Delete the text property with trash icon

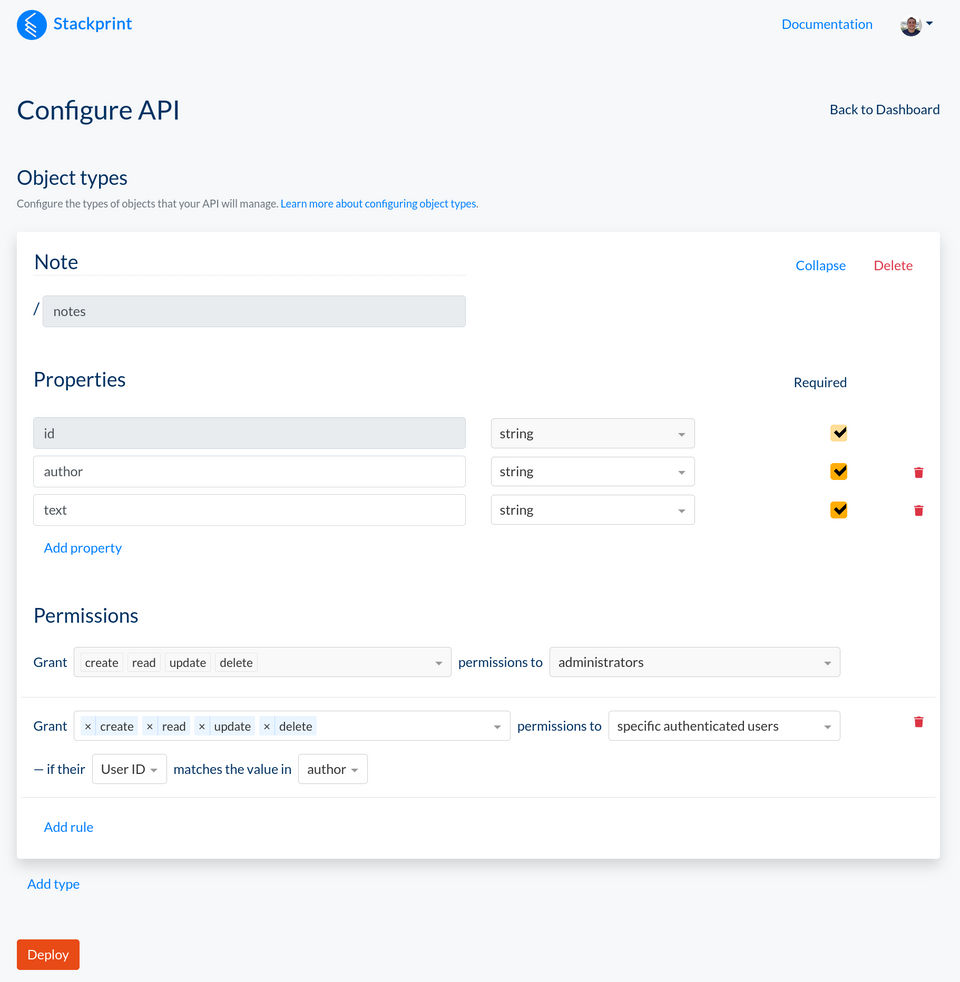coord(918,510)
